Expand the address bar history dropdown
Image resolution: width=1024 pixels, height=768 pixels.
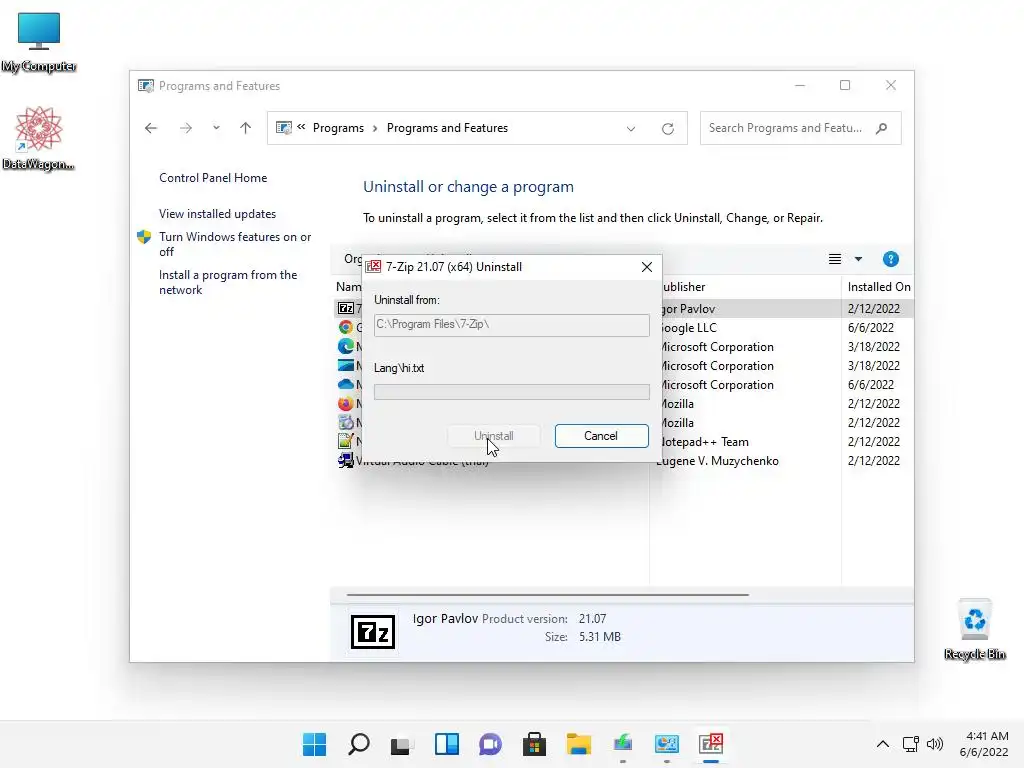coord(631,129)
